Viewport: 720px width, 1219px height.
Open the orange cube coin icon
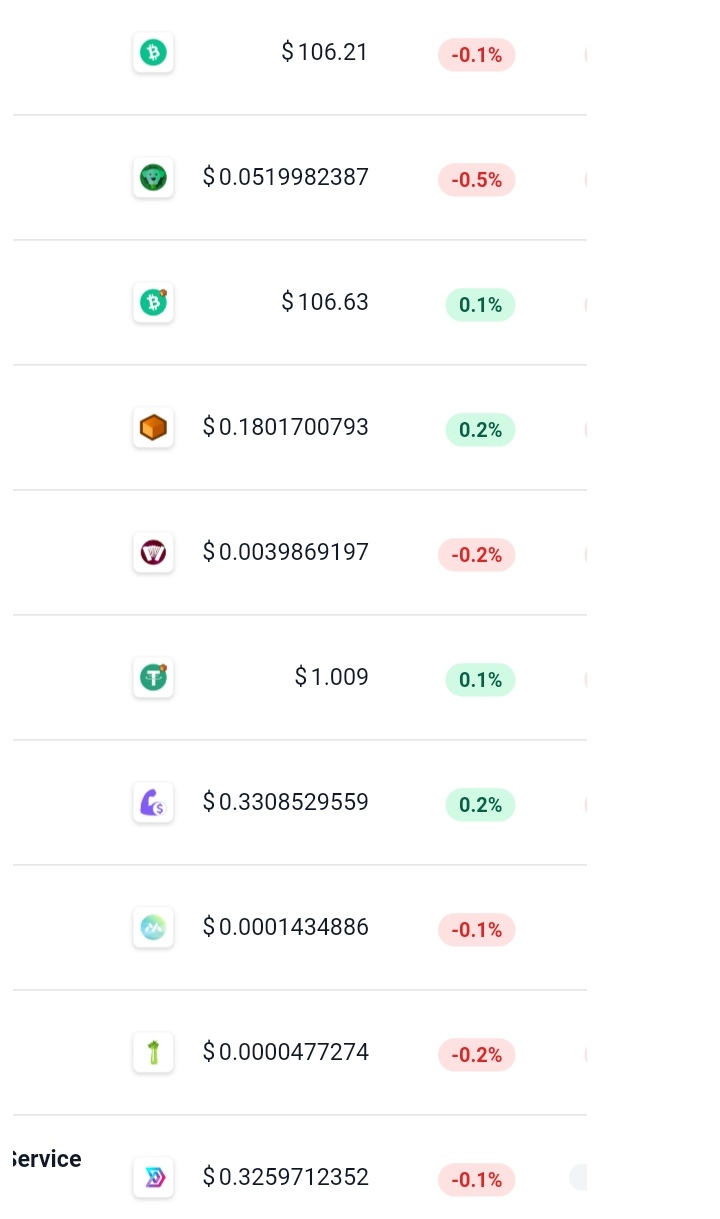153,428
